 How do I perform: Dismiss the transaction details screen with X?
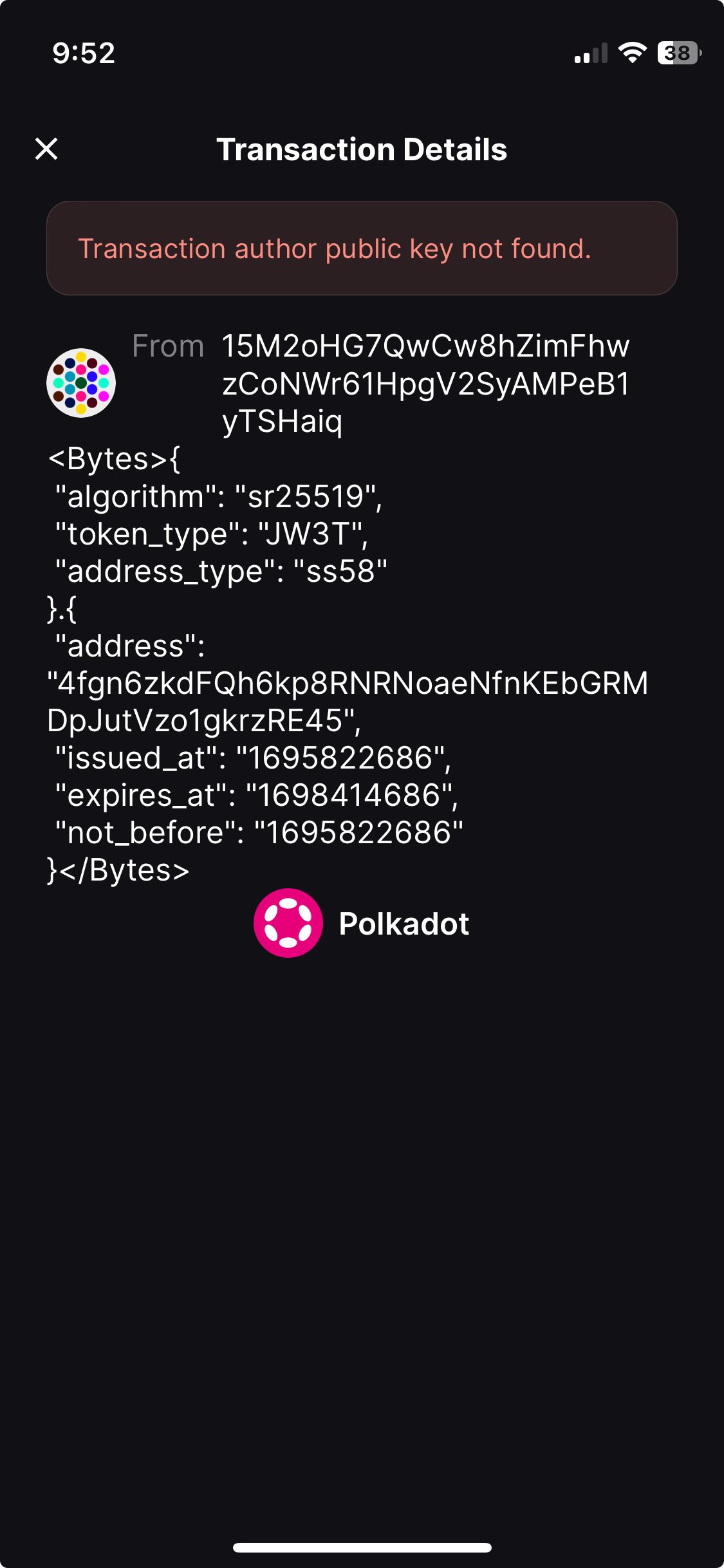point(46,150)
